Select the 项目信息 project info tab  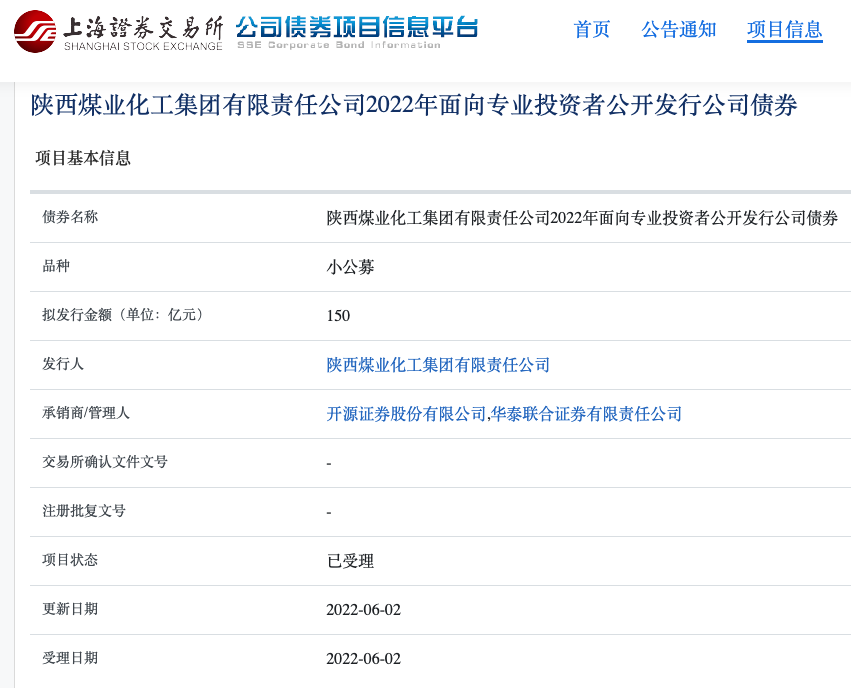pos(785,29)
